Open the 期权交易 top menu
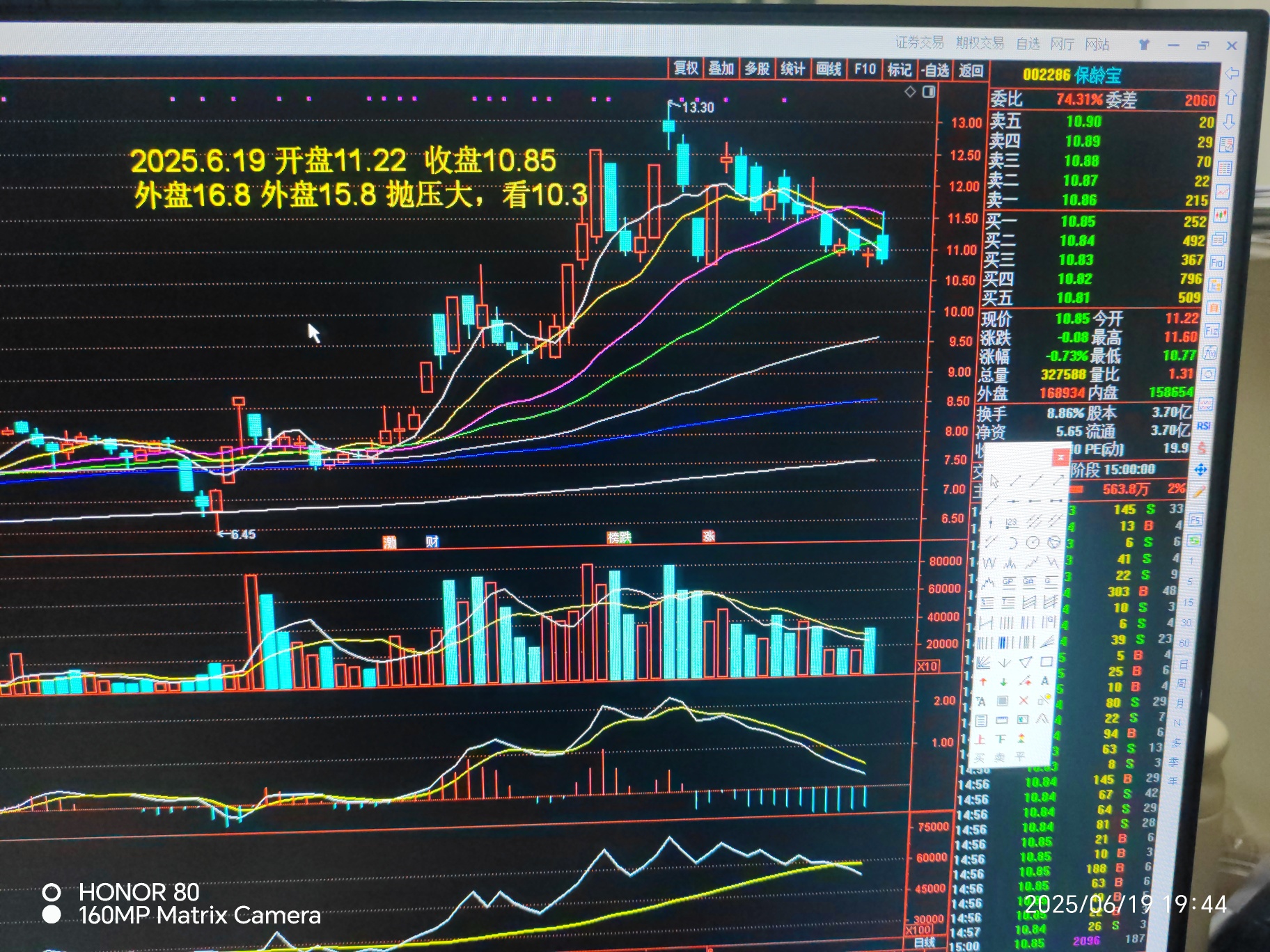This screenshot has width=1270, height=952. [x=980, y=43]
